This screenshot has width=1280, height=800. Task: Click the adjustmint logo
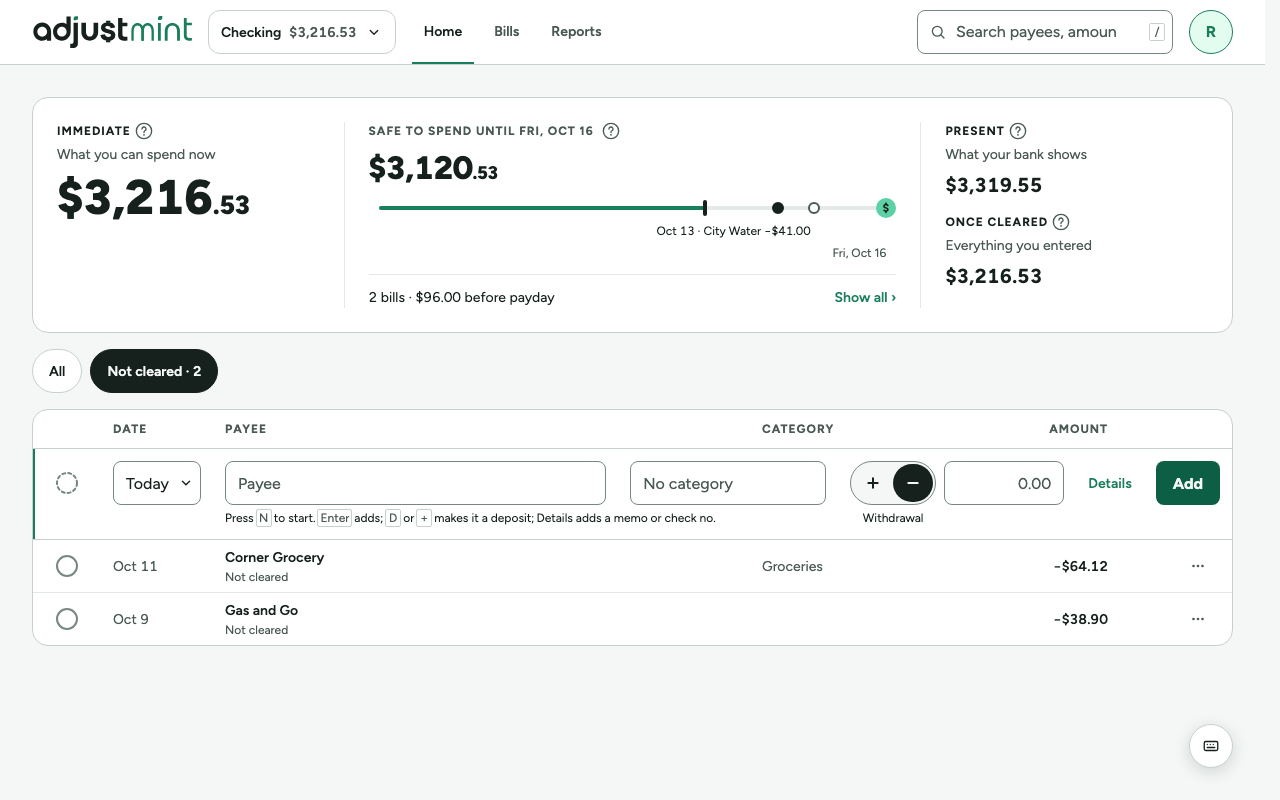pyautogui.click(x=112, y=32)
